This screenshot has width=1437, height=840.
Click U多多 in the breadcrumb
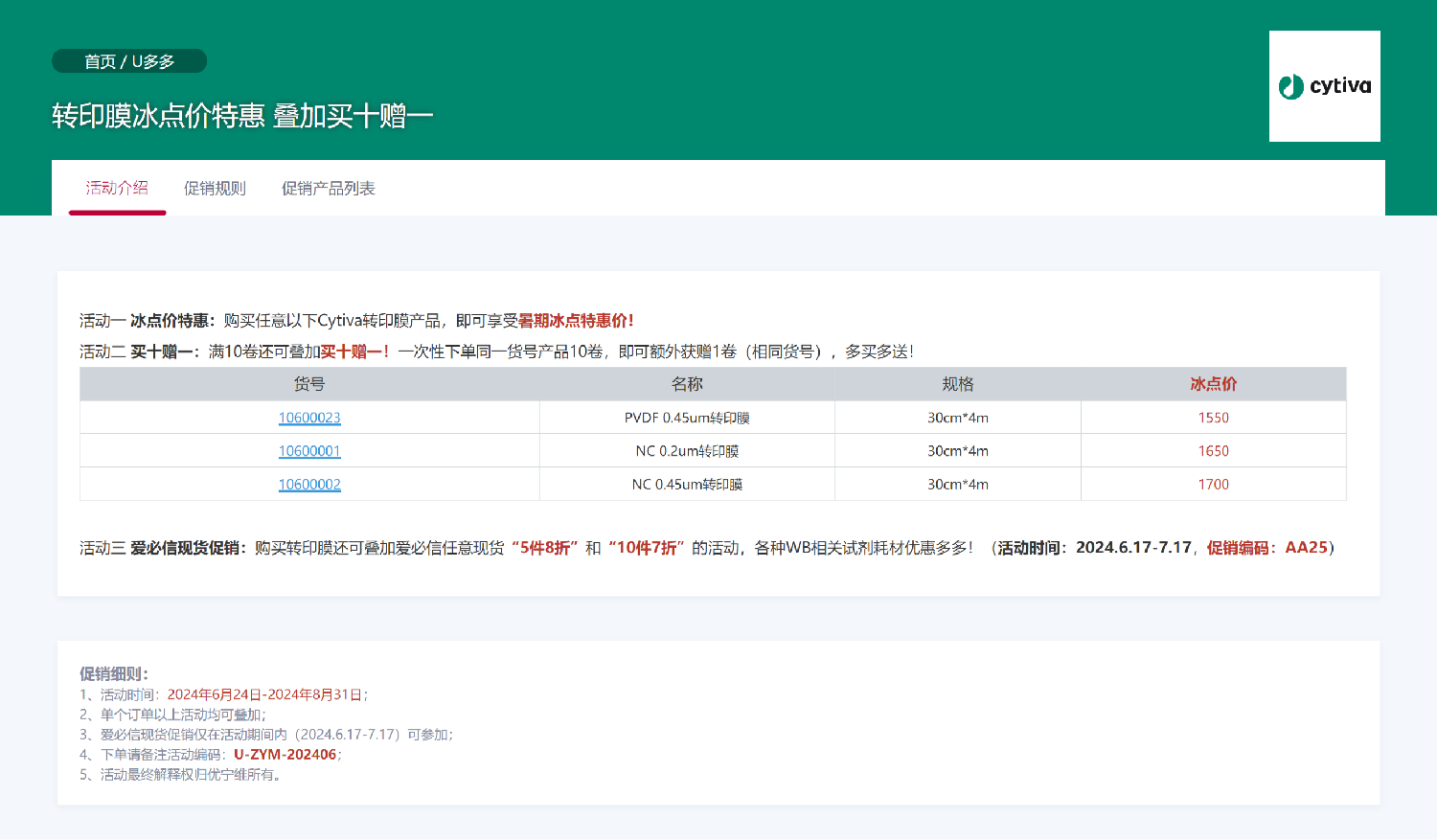(x=150, y=60)
